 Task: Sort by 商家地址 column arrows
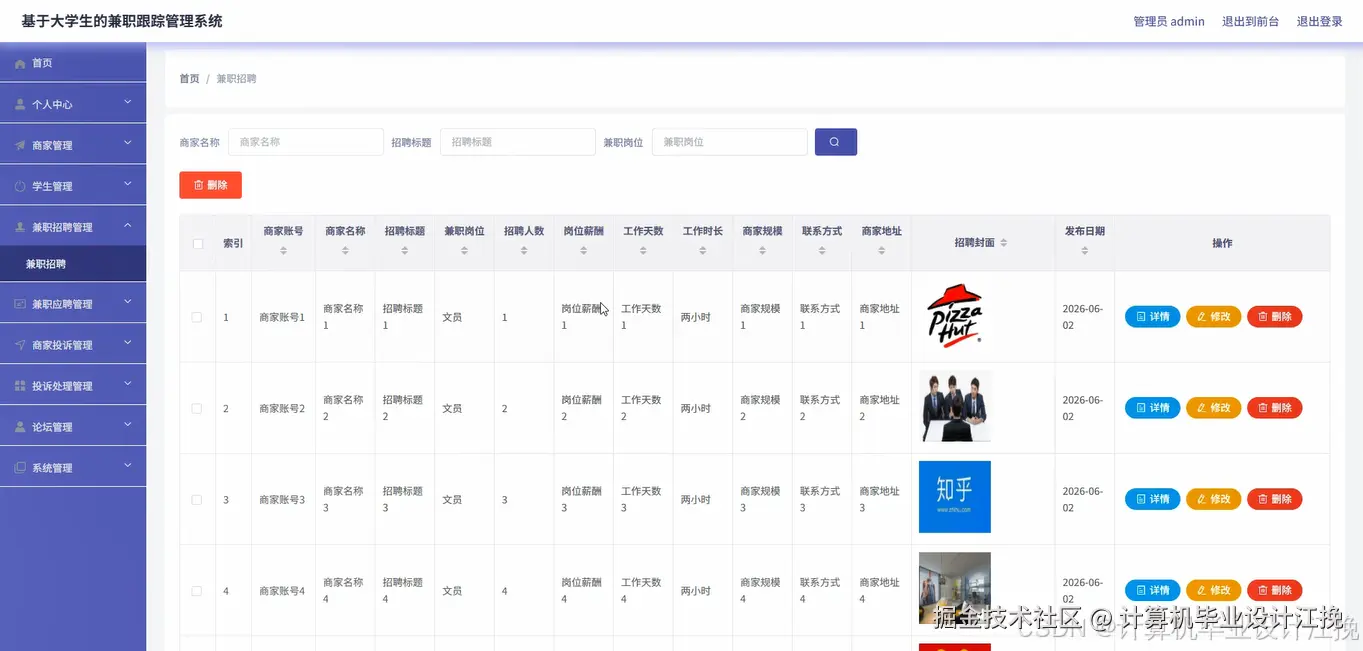tap(881, 251)
